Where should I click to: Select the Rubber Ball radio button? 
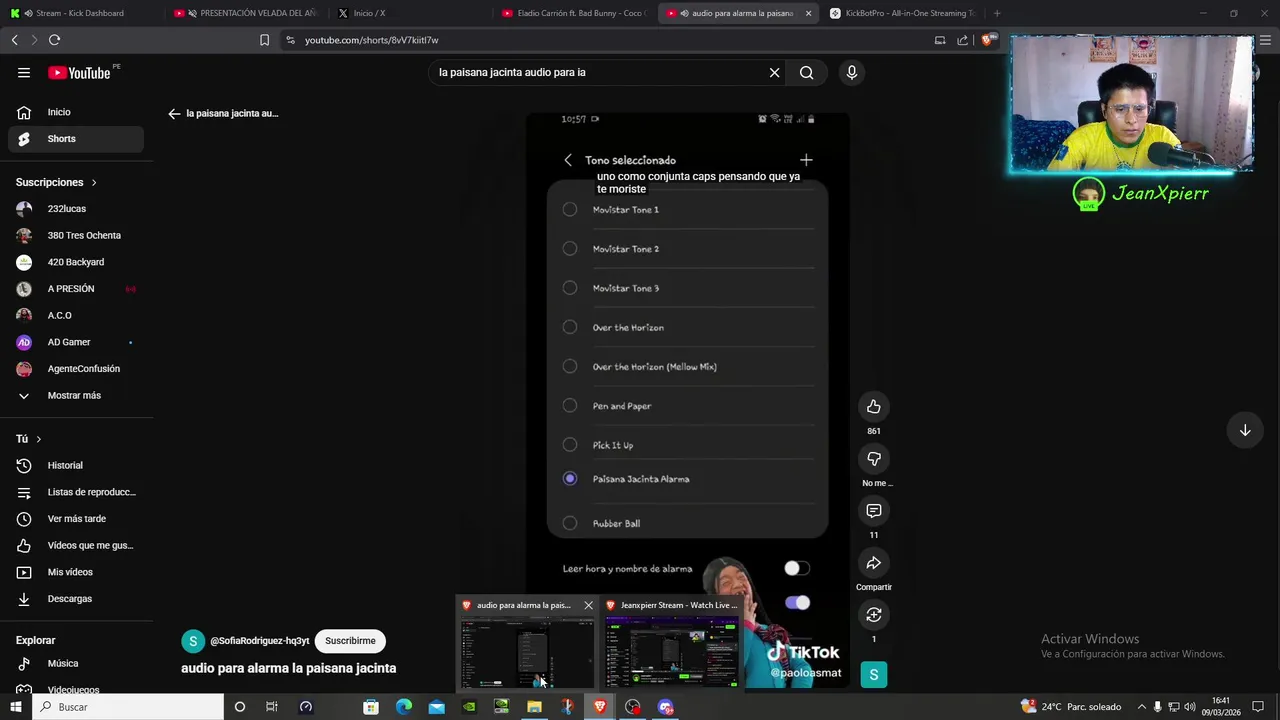[x=570, y=523]
